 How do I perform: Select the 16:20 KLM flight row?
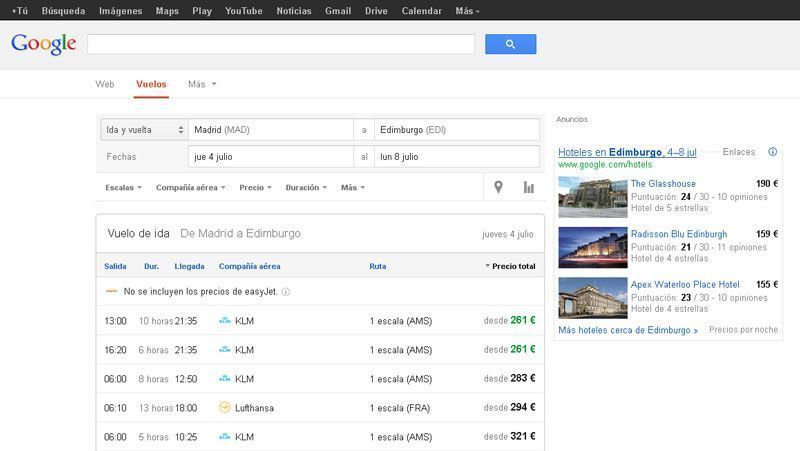coord(320,350)
